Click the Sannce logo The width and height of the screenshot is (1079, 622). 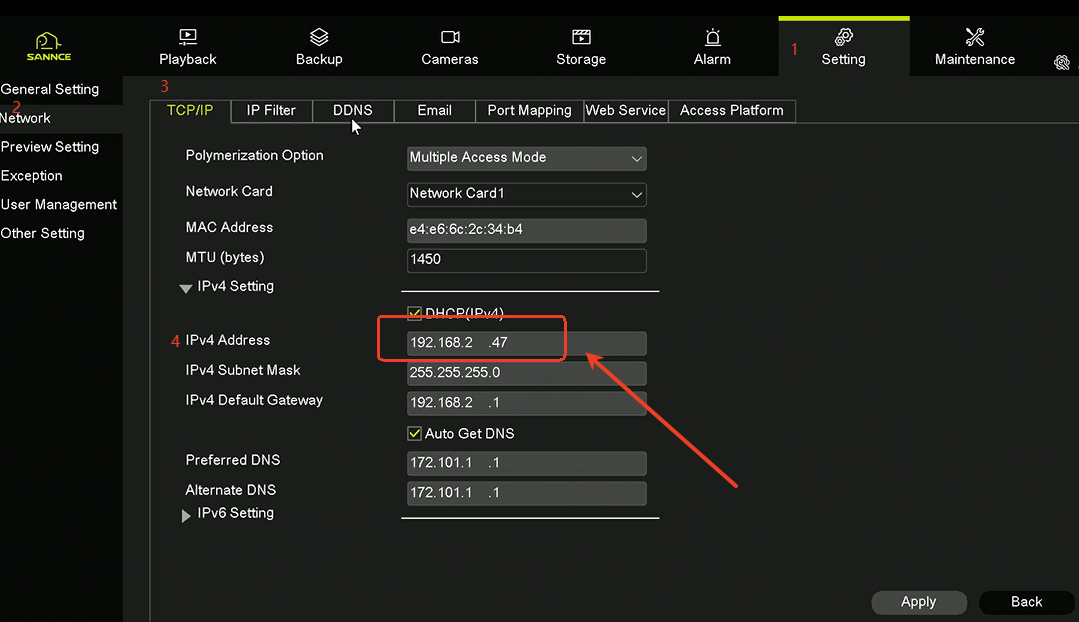49,47
